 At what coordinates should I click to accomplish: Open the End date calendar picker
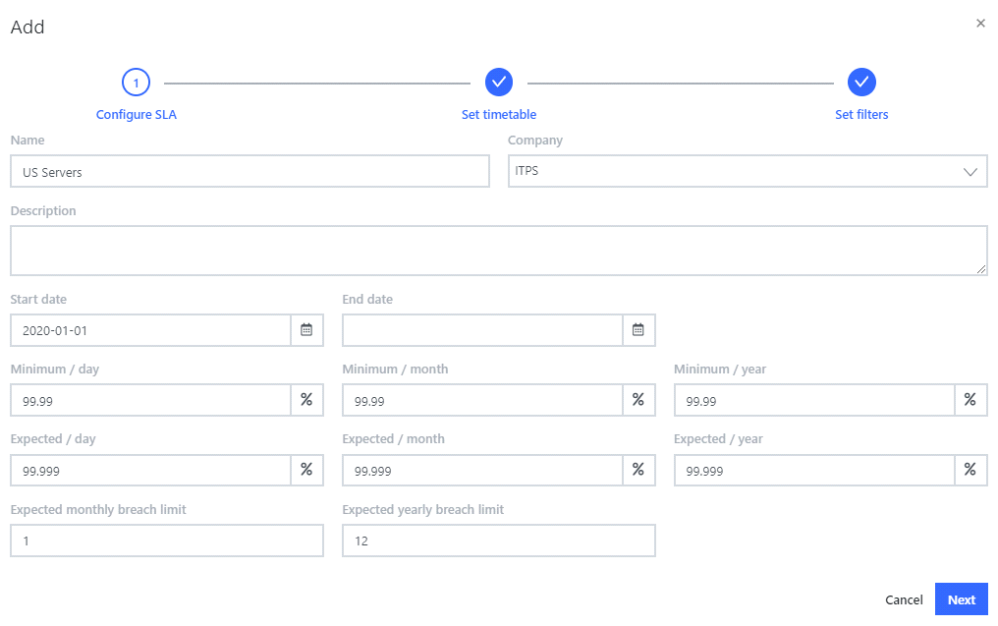[638, 330]
